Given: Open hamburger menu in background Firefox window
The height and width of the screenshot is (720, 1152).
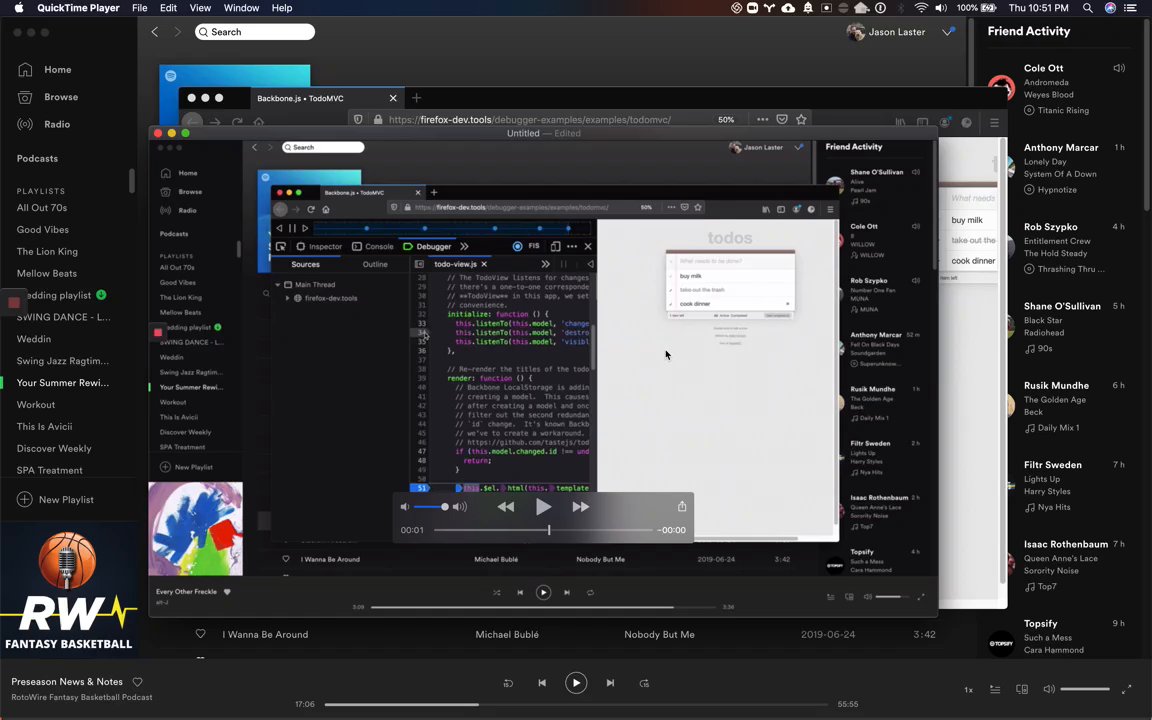Looking at the screenshot, I should [x=994, y=123].
